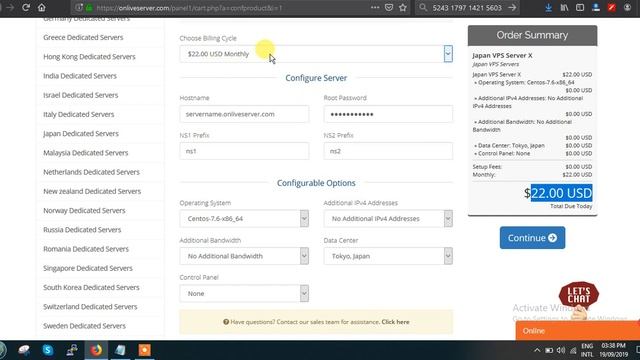Open South Korea Dedicated Servers
This screenshot has height=360, width=640.
[x=91, y=287]
